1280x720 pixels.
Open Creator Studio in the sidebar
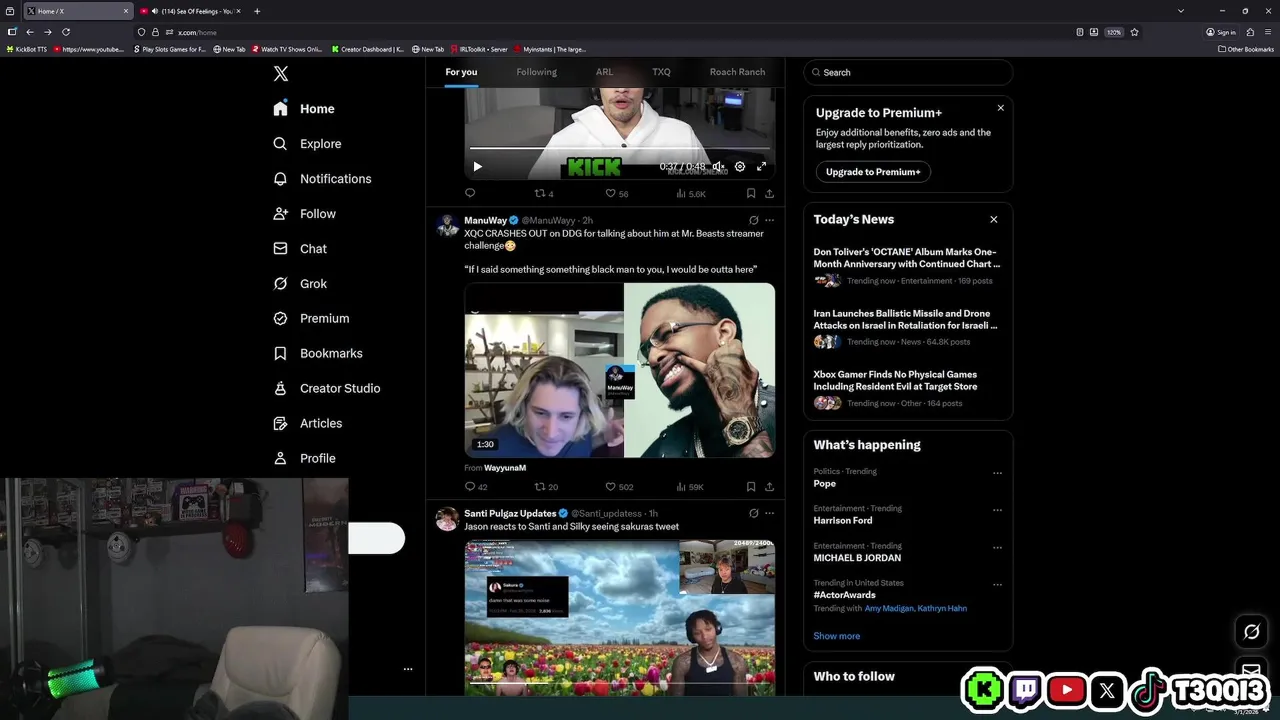point(326,389)
